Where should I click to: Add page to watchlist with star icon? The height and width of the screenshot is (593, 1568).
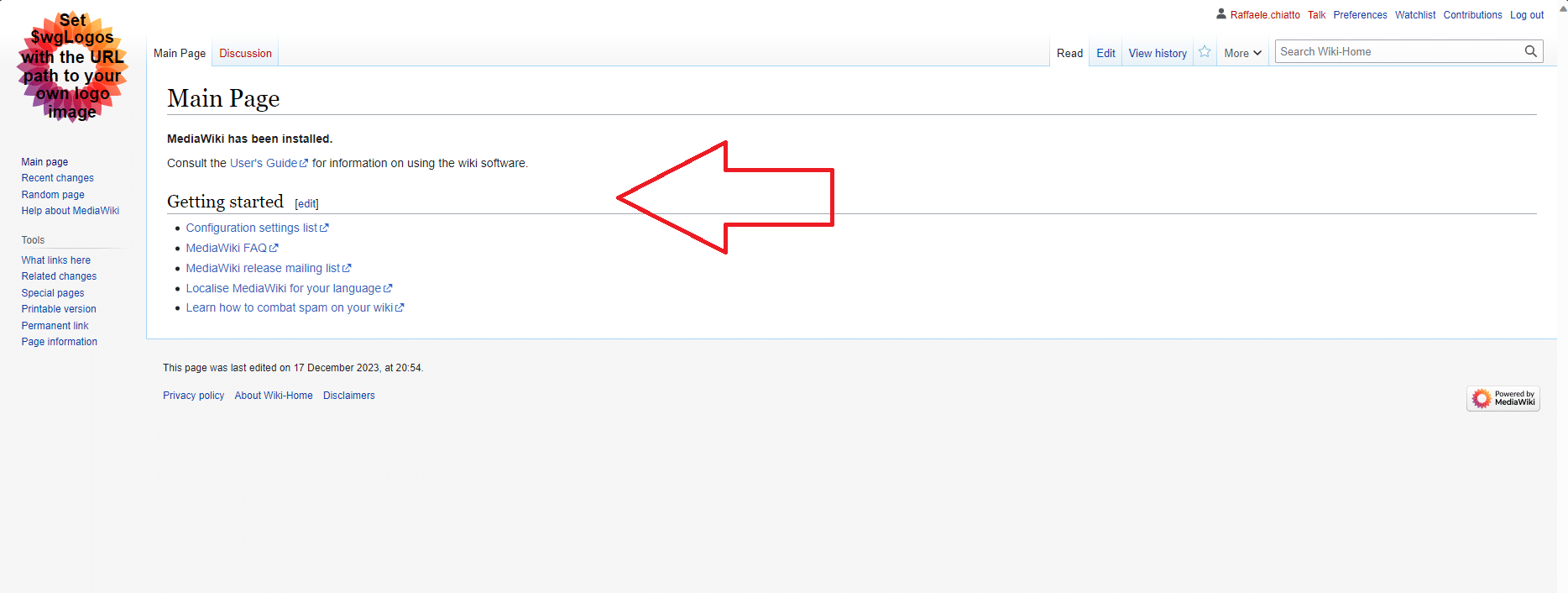point(1205,52)
